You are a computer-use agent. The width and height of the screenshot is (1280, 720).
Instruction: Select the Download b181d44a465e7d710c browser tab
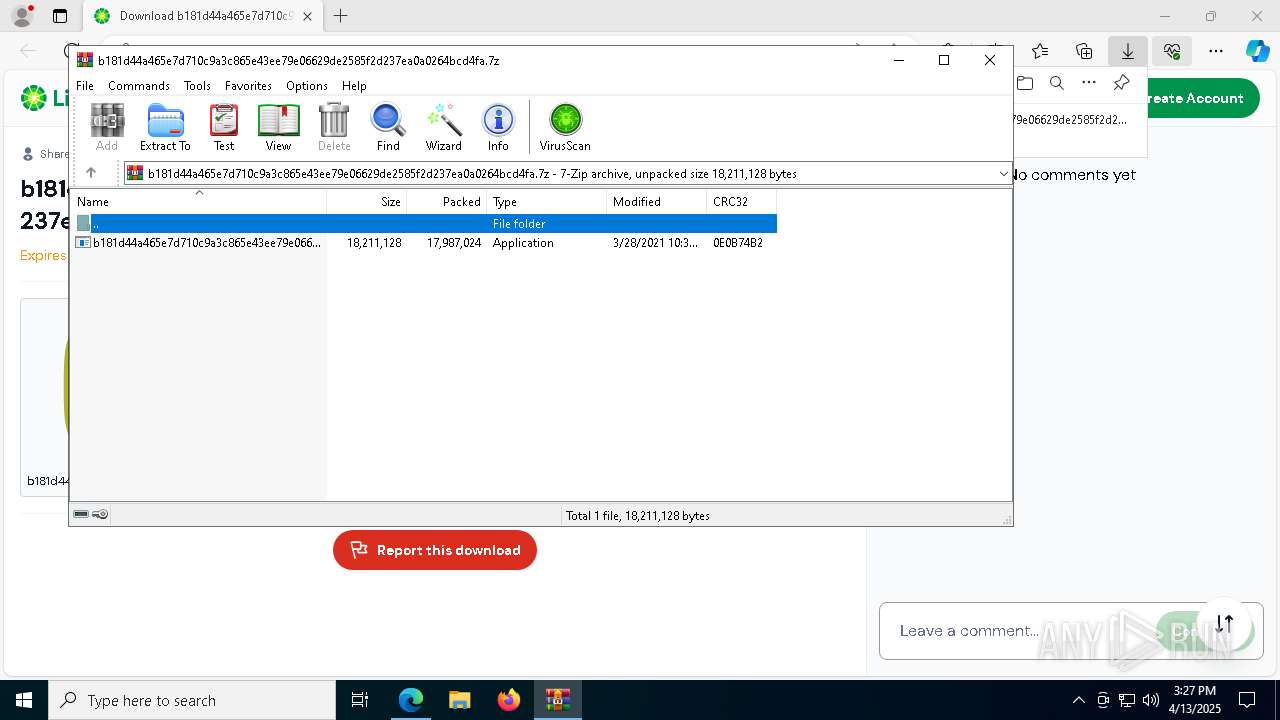(203, 16)
